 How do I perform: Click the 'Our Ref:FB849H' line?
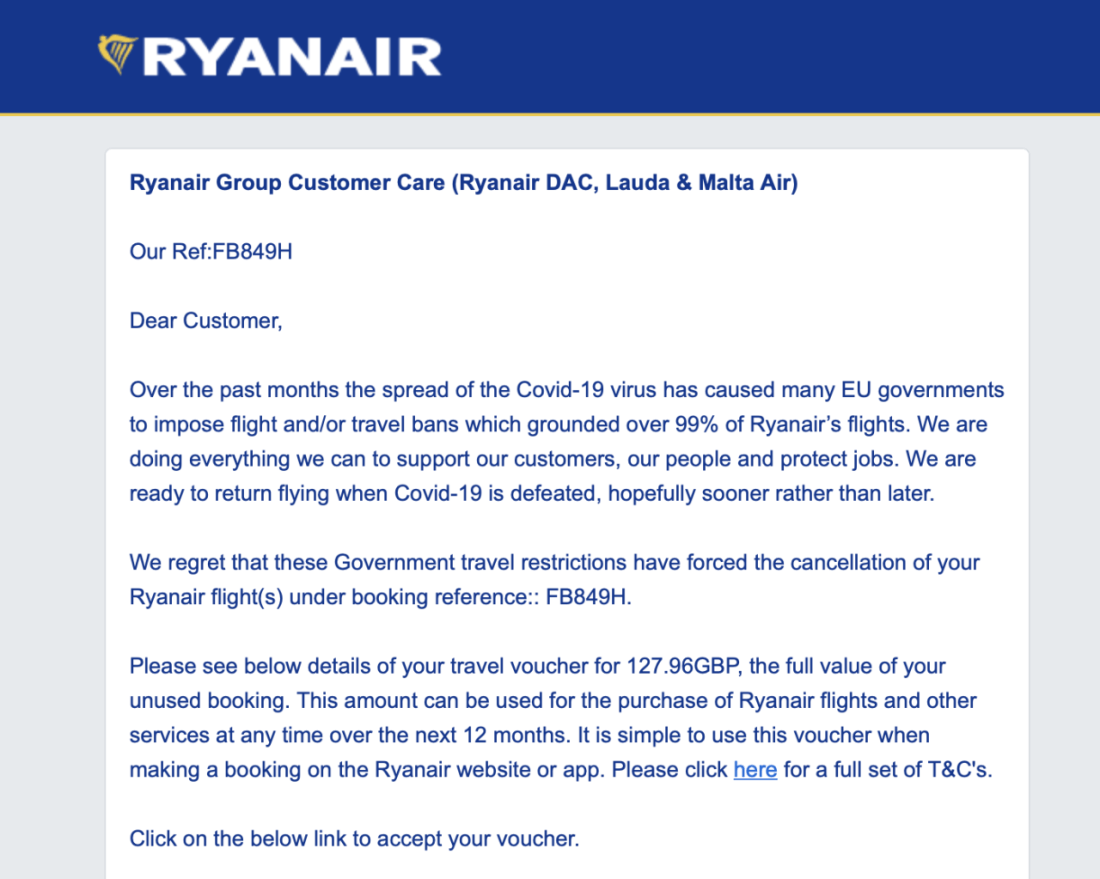click(x=211, y=252)
